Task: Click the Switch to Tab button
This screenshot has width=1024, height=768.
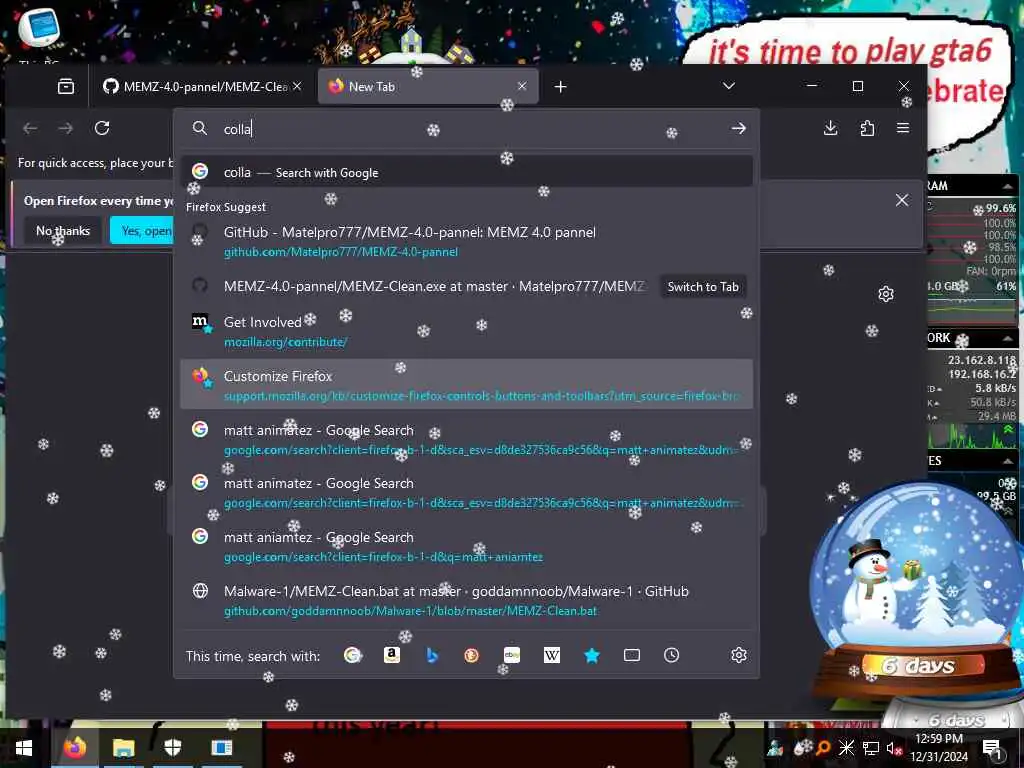Action: pos(703,287)
